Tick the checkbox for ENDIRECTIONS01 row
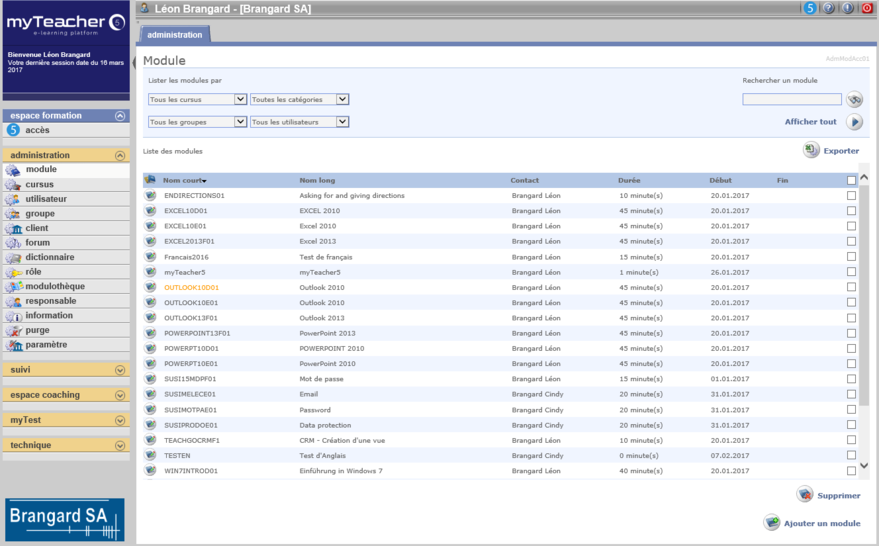879x546 pixels. coord(851,196)
